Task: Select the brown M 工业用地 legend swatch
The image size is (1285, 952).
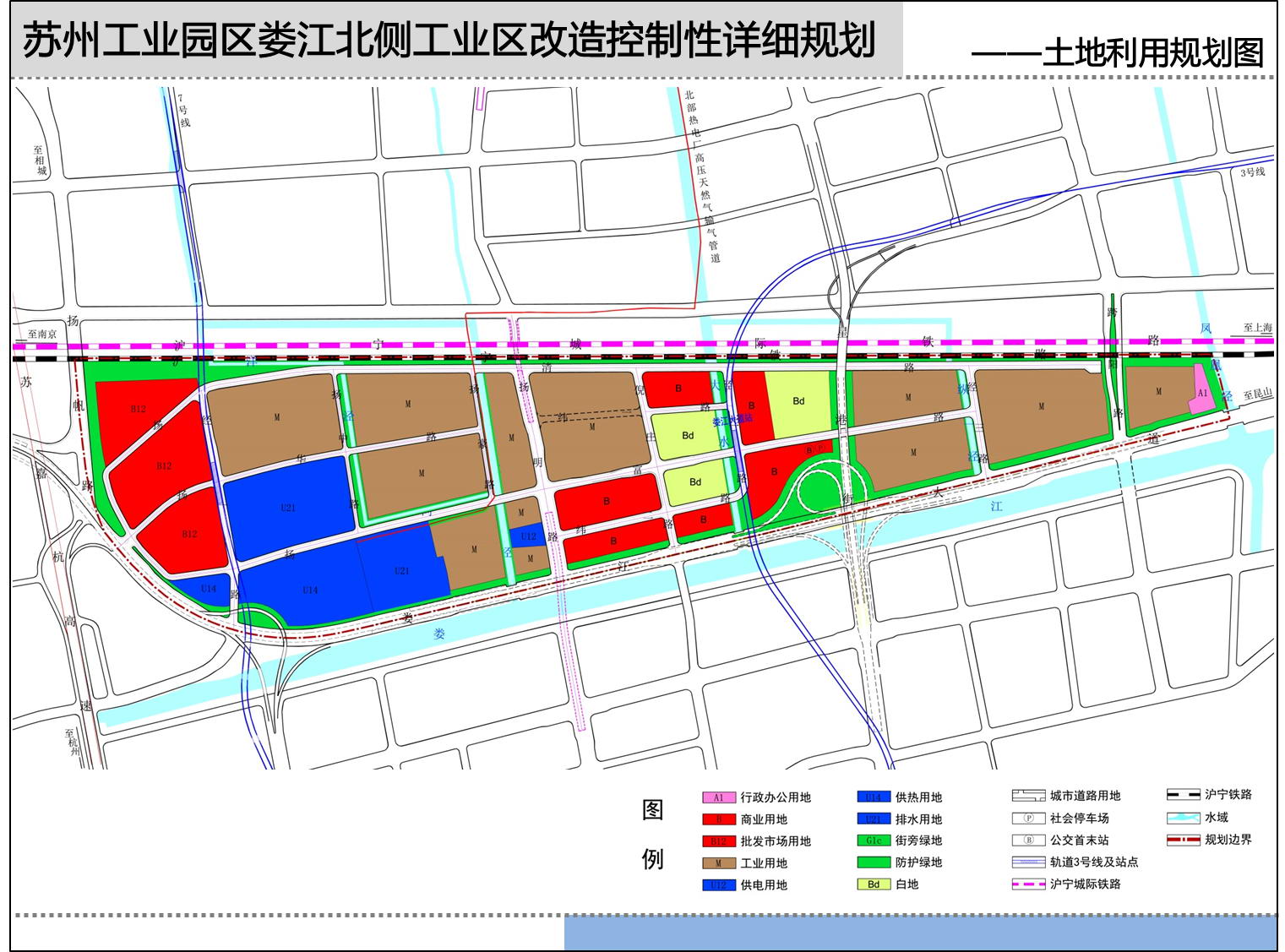Action: (x=718, y=863)
